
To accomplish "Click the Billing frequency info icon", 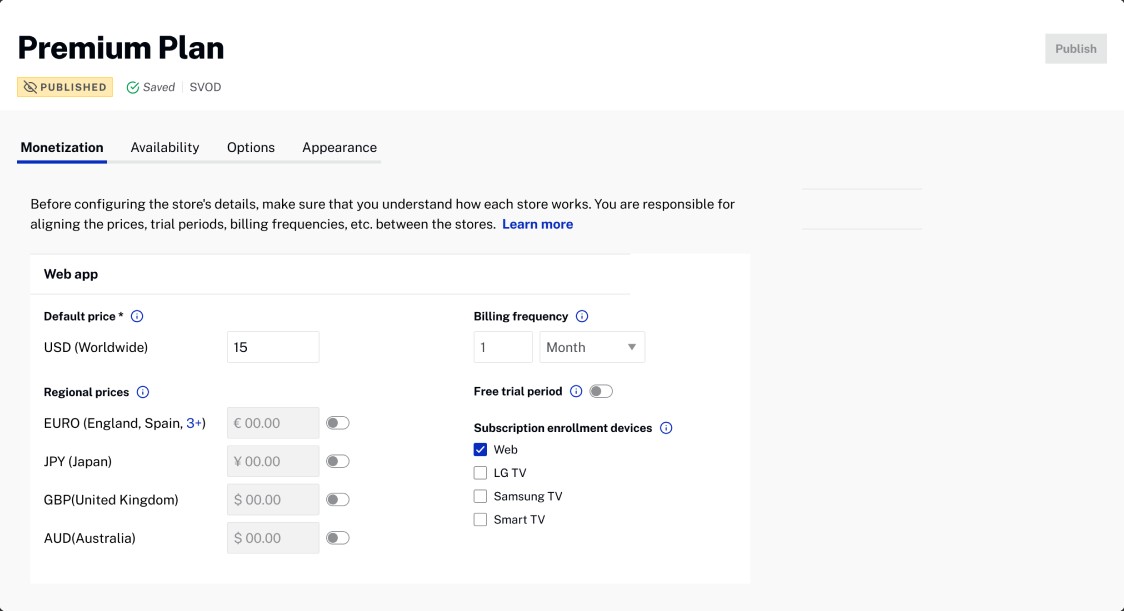I will coord(582,316).
